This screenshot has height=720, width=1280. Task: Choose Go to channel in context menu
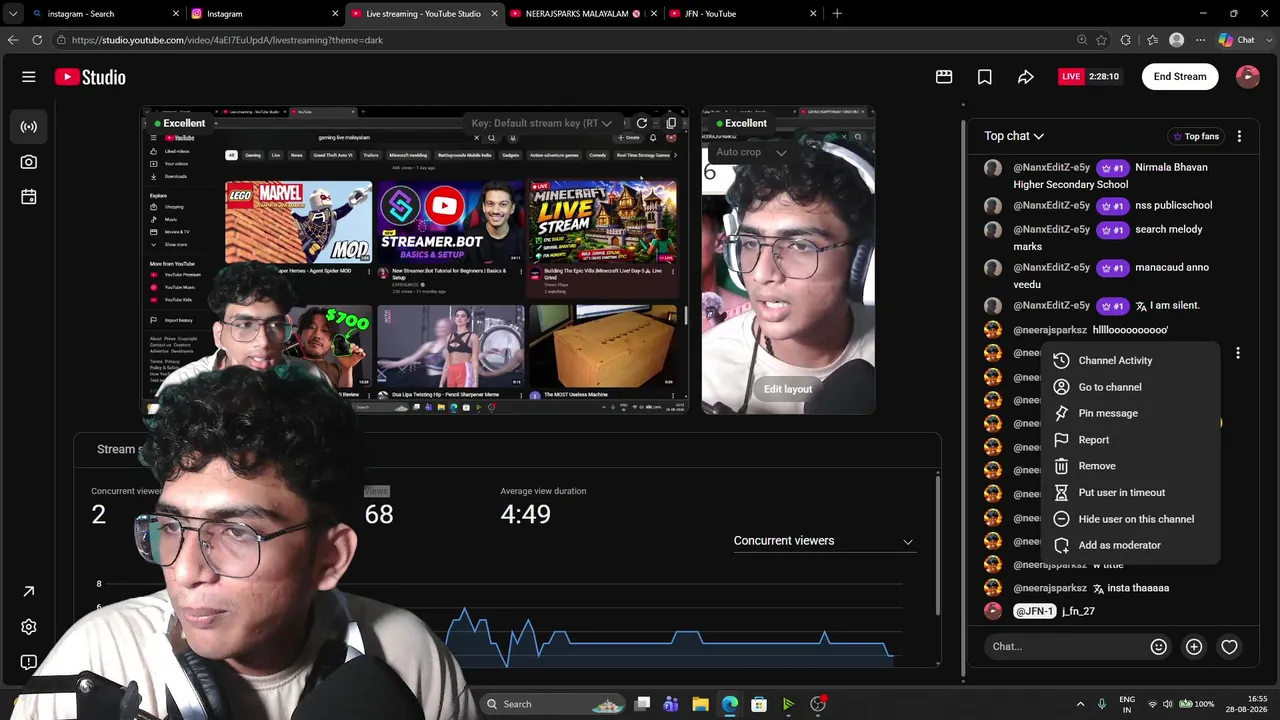(1131, 387)
